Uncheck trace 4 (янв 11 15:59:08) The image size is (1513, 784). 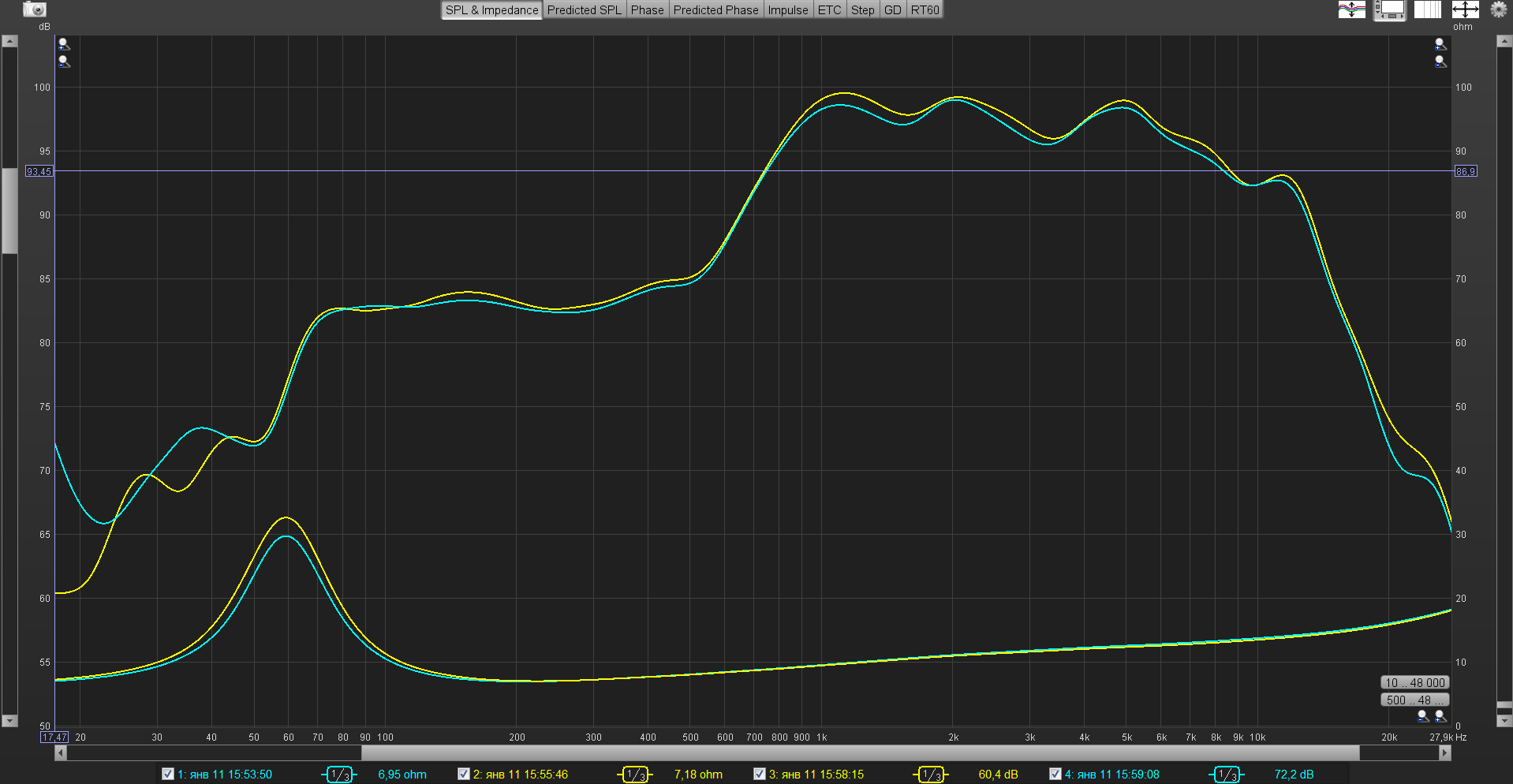(x=1055, y=774)
